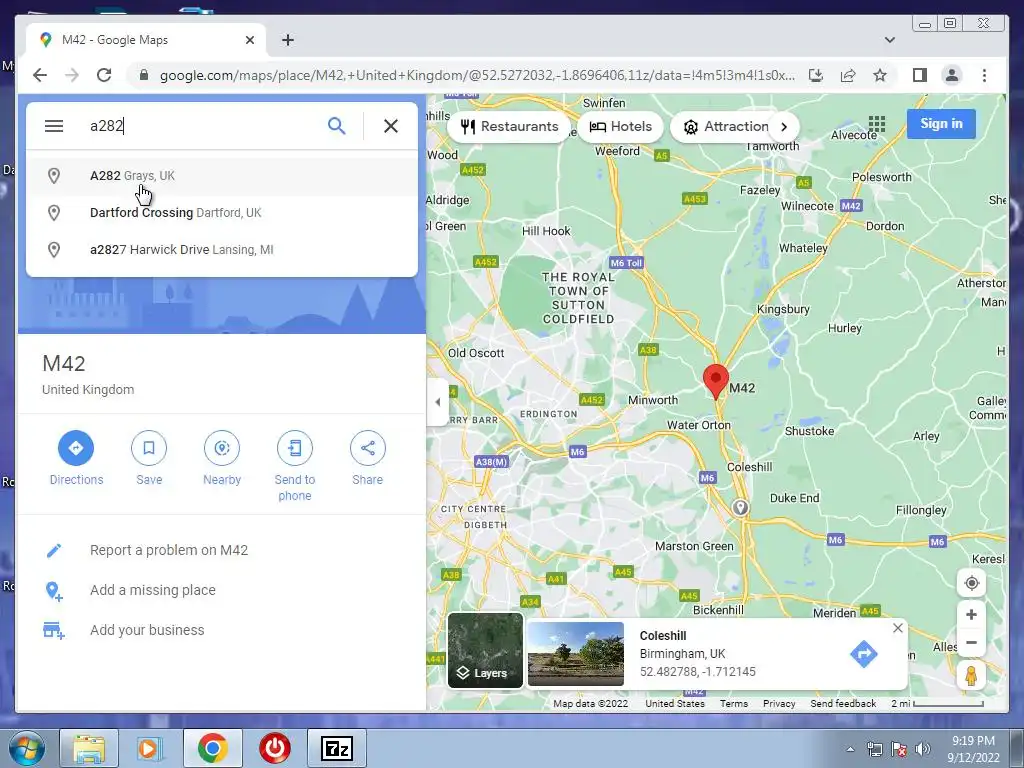Viewport: 1024px width, 768px height.
Task: Show more category chips arrow
Action: pos(784,127)
